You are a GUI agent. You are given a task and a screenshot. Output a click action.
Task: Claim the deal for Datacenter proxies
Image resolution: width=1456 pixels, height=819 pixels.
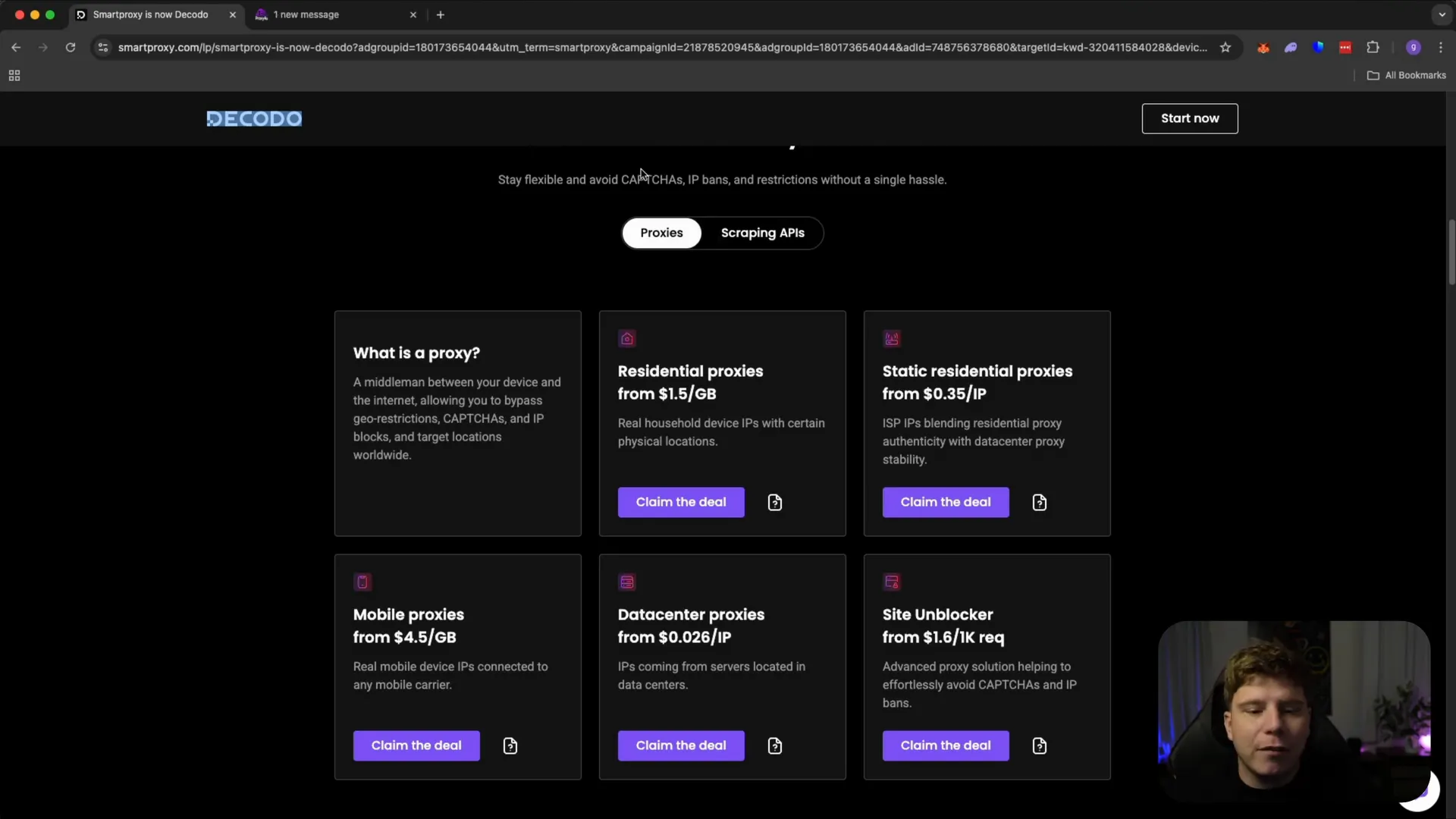[x=681, y=745]
